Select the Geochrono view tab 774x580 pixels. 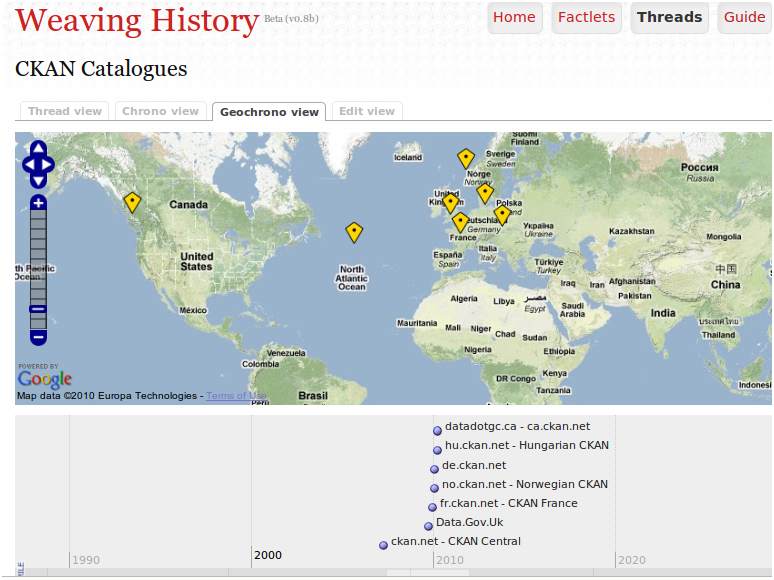[269, 112]
